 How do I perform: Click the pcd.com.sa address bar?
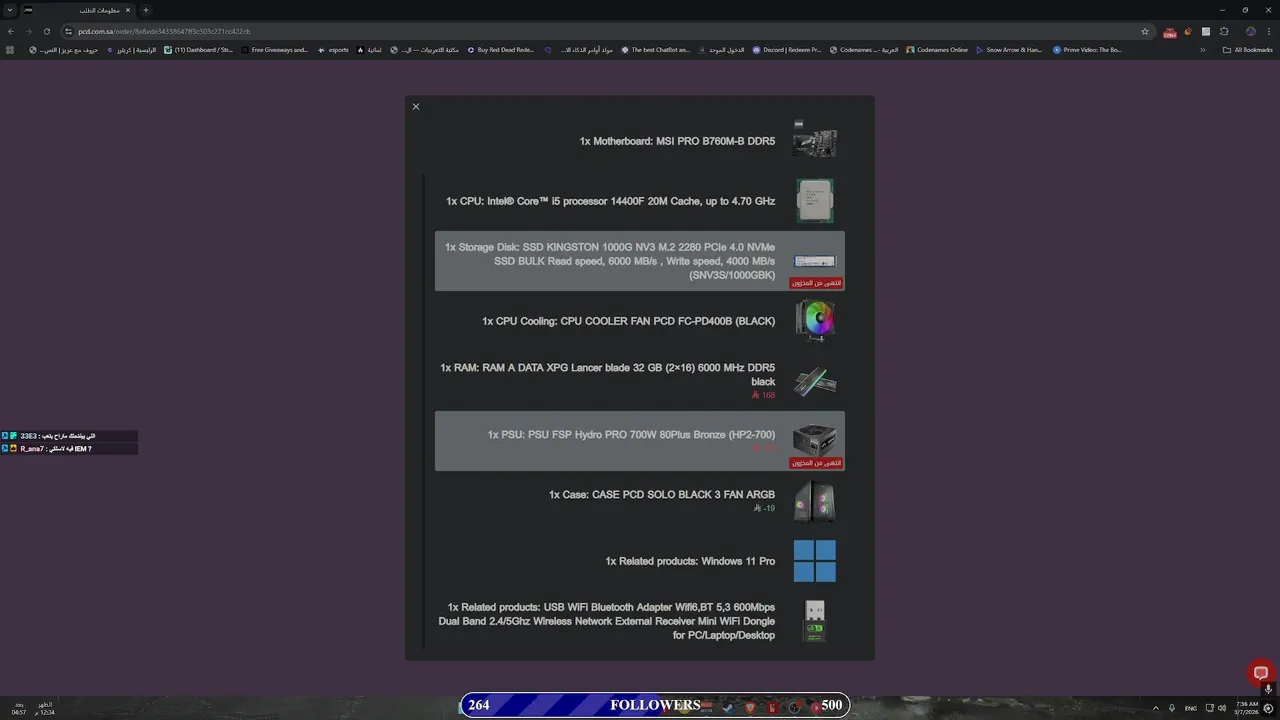pyautogui.click(x=600, y=31)
